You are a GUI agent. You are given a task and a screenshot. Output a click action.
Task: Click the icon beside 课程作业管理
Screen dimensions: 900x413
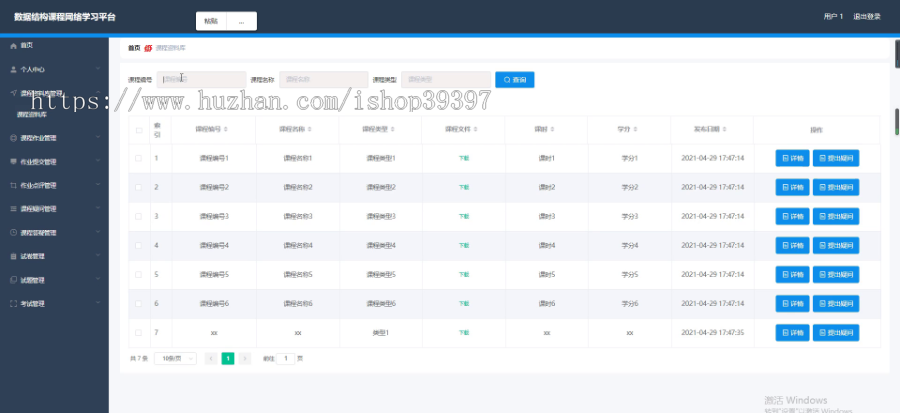pos(13,138)
